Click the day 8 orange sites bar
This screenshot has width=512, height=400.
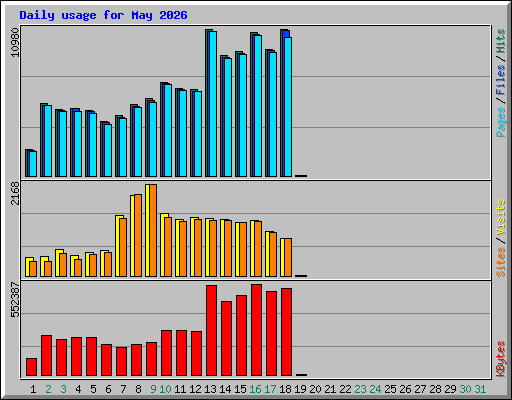[138, 236]
